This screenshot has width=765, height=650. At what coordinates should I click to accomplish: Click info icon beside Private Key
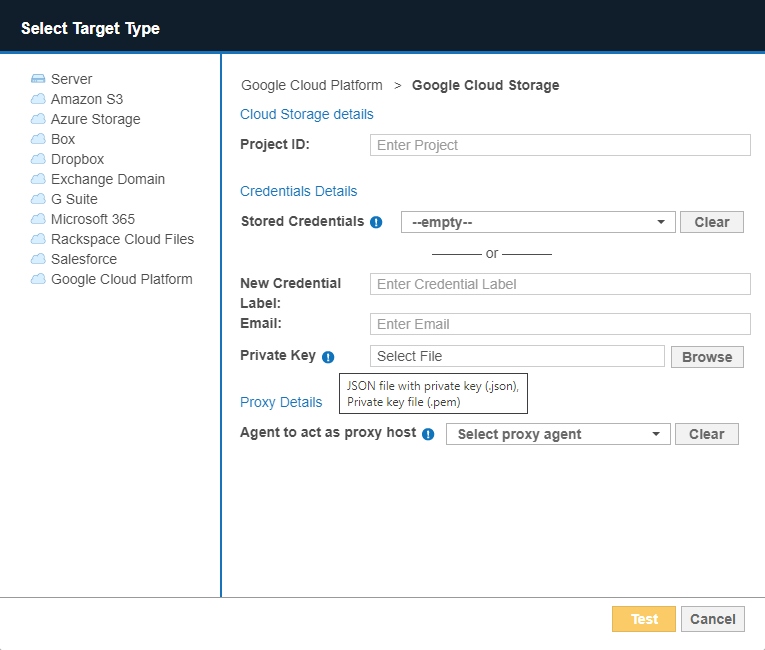point(328,357)
